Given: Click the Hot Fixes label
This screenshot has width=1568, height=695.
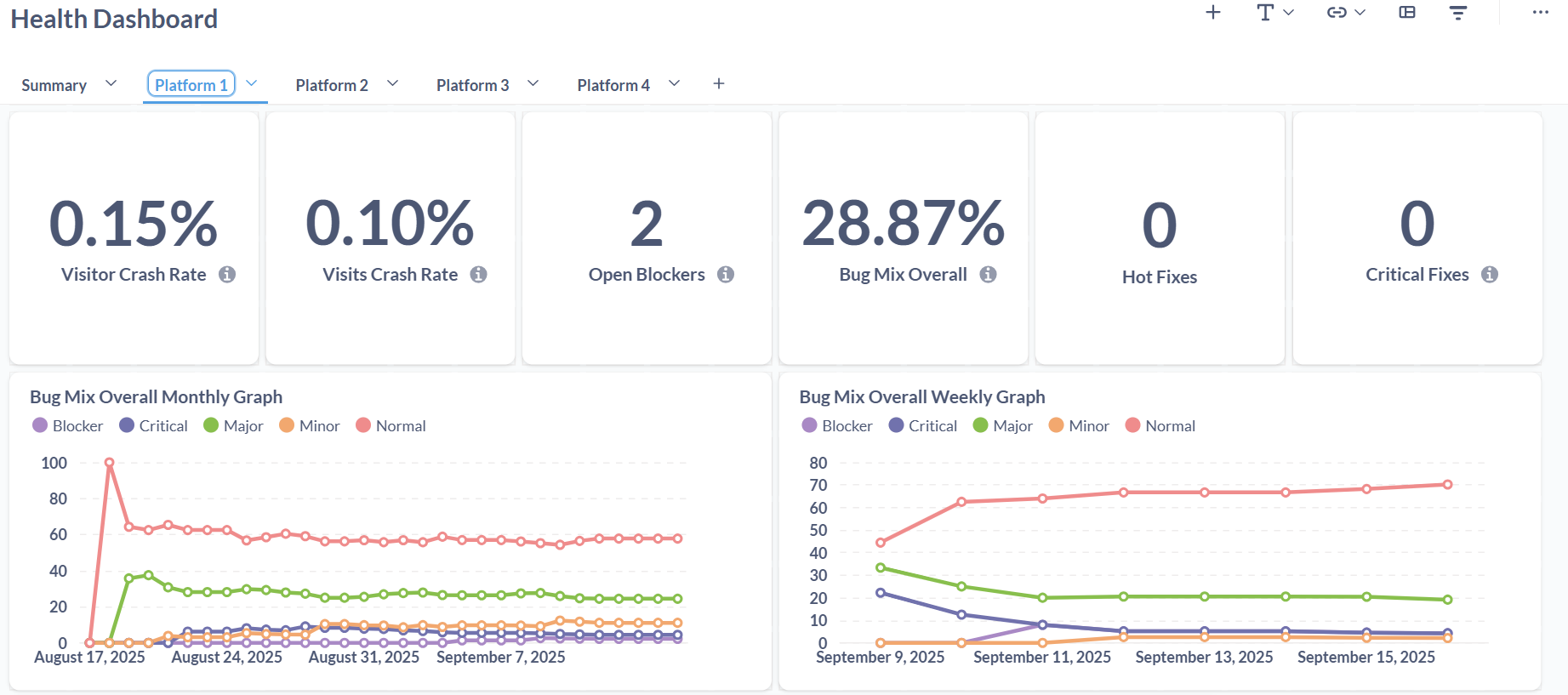Looking at the screenshot, I should pyautogui.click(x=1160, y=277).
